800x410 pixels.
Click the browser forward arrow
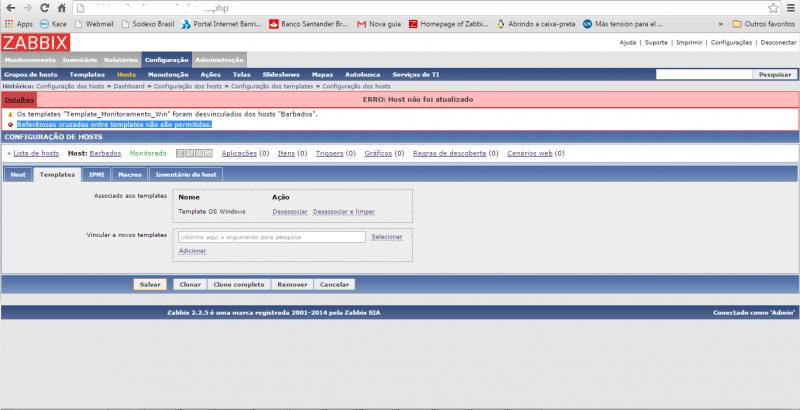coord(28,8)
